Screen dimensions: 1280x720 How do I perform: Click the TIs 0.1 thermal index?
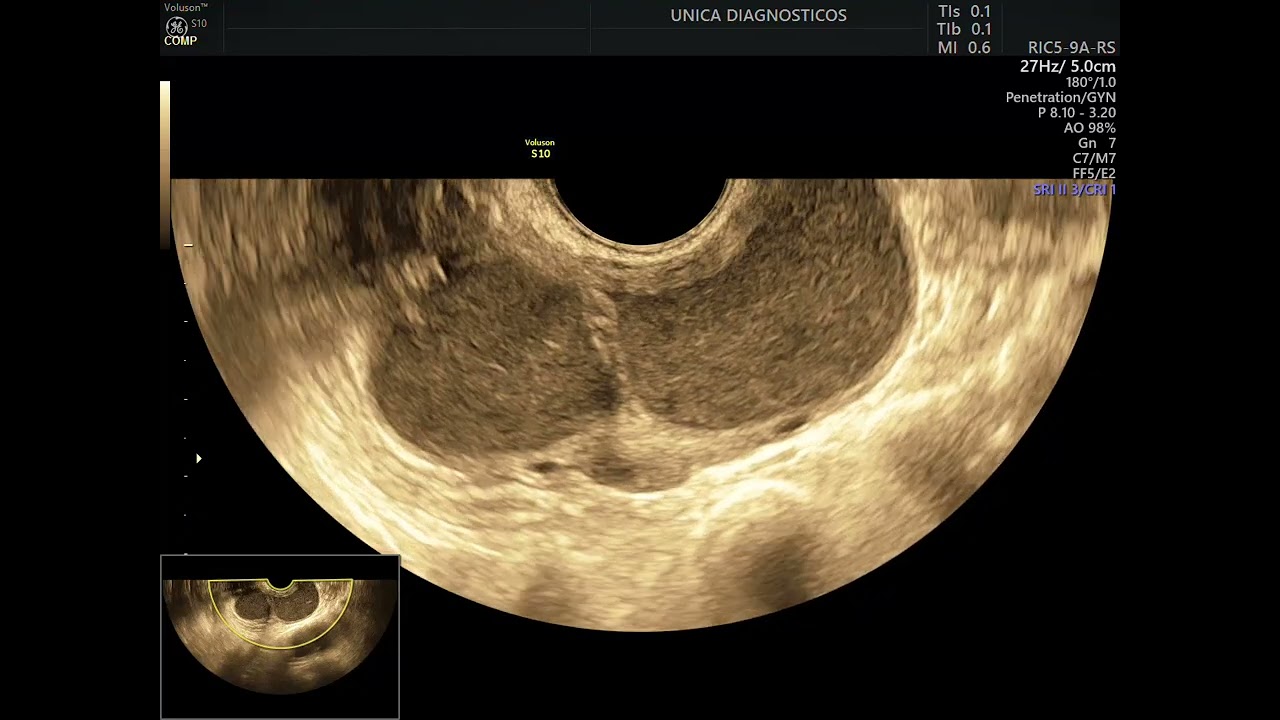click(x=964, y=12)
